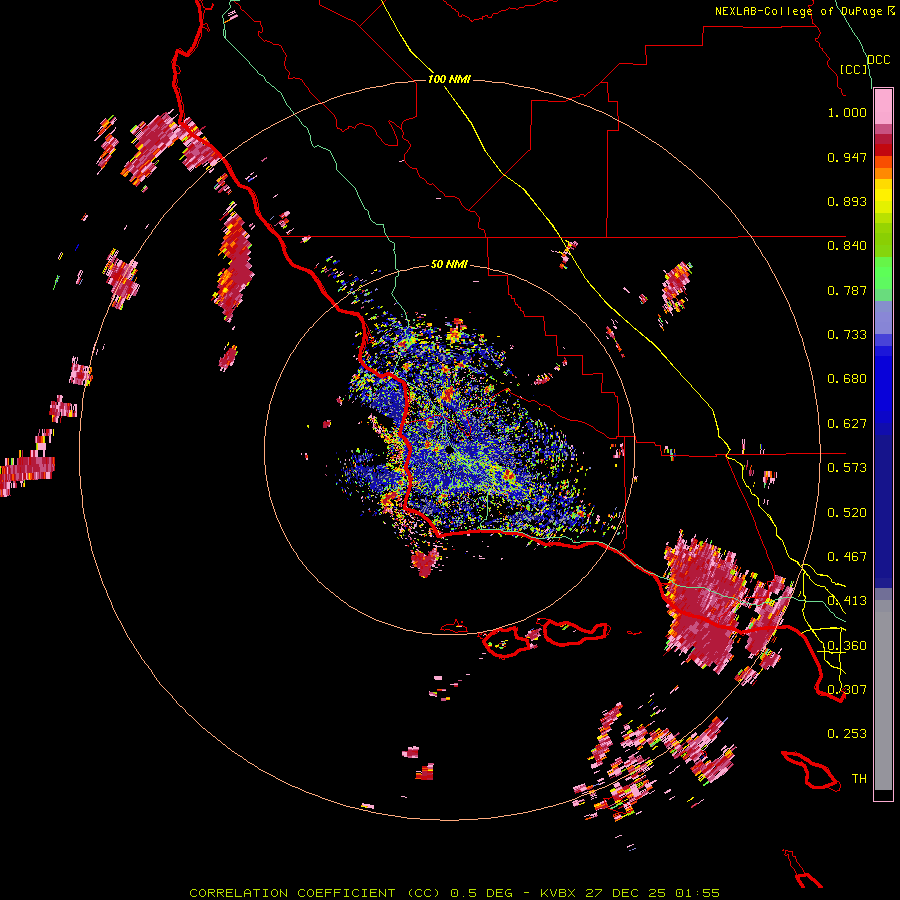Click the 0.467 scale value
This screenshot has height=900, width=900.
click(847, 557)
